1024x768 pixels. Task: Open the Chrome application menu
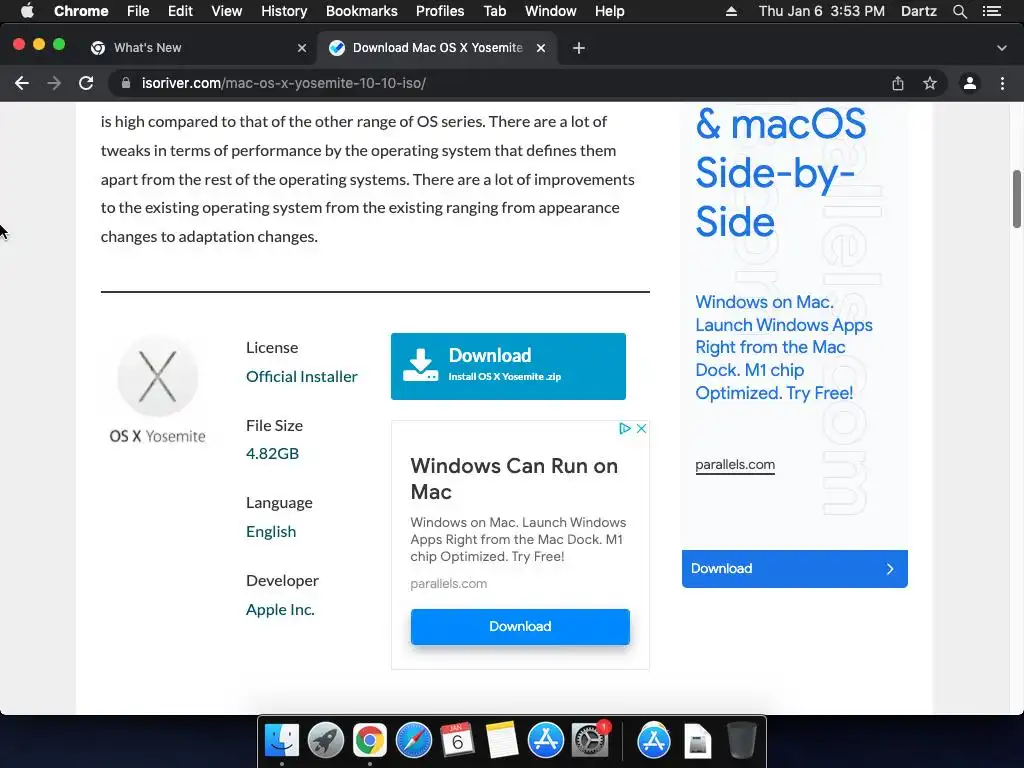point(81,11)
